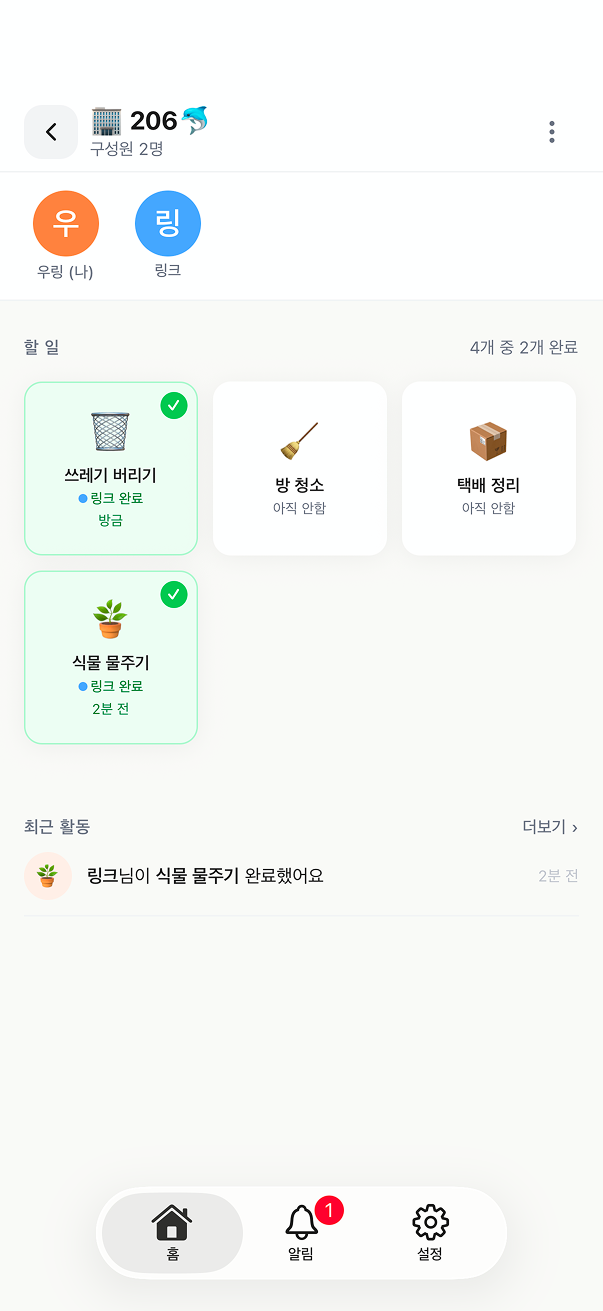This screenshot has width=603, height=1311.
Task: Open the three-dot overflow menu
Action: (x=551, y=131)
